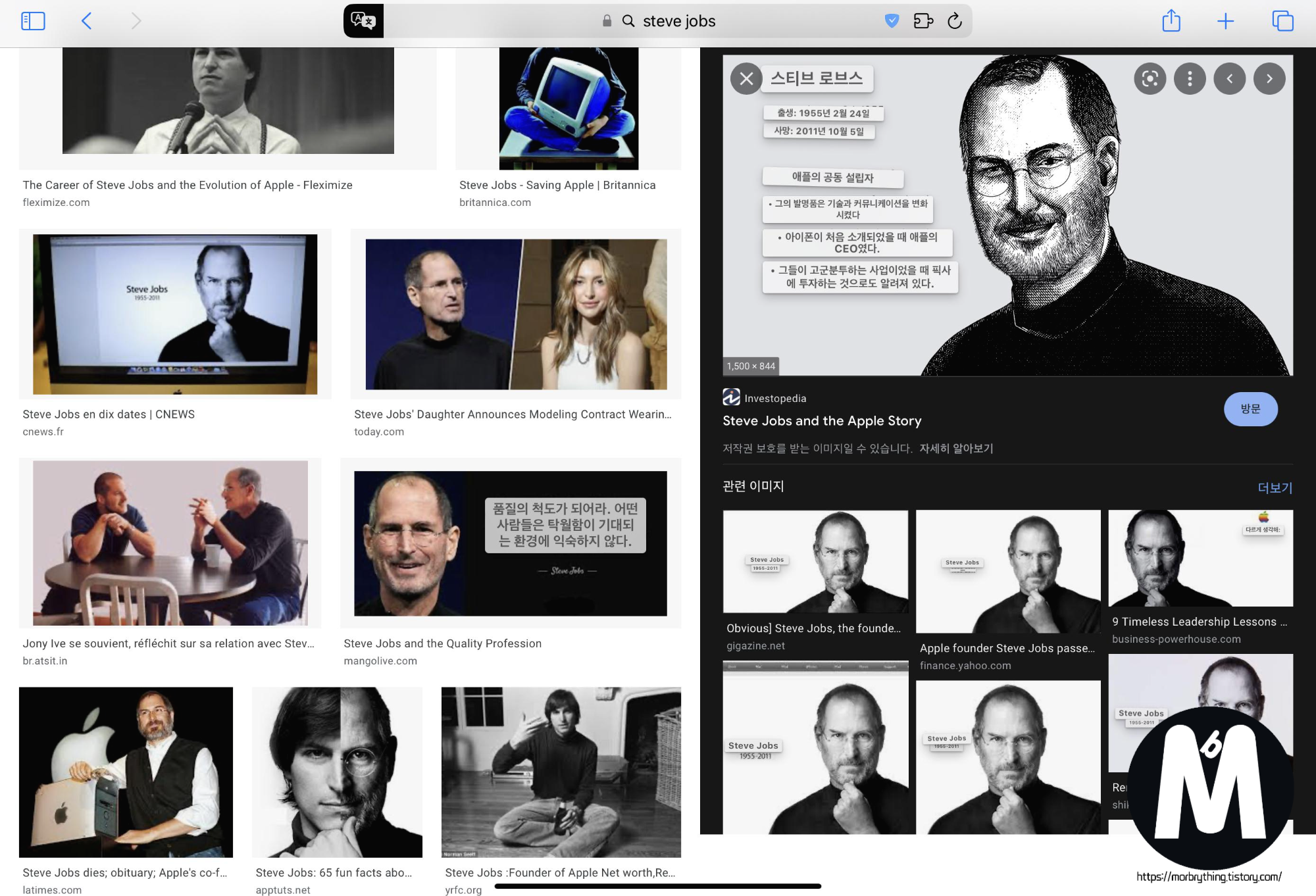Toggle the Safari sidebar panel icon
This screenshot has height=896, width=1316.
[x=33, y=21]
